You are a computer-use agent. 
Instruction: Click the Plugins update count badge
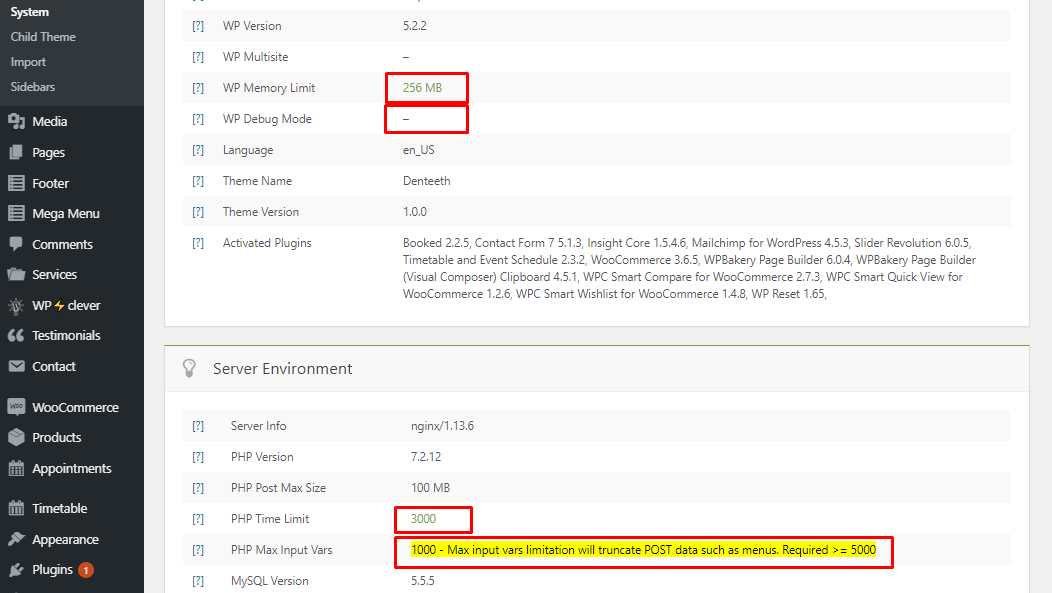86,570
